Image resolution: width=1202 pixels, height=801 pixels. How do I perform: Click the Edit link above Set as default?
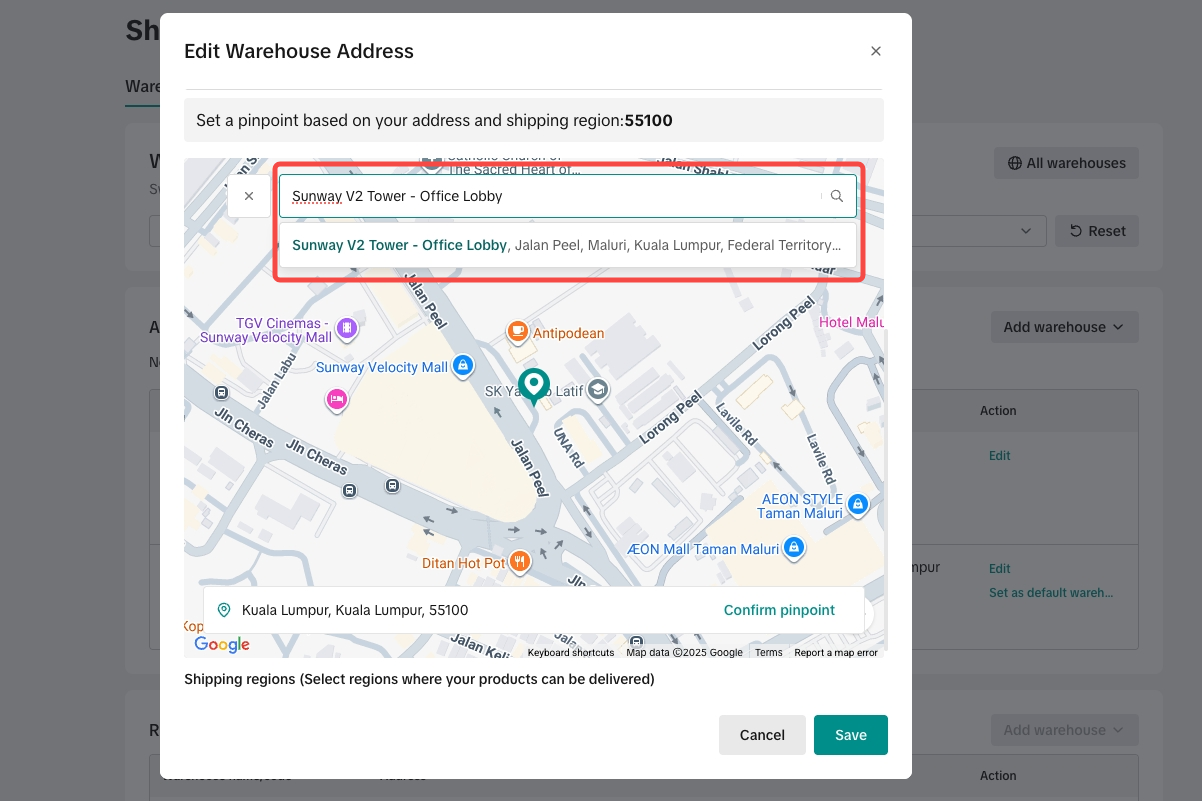tap(1000, 568)
